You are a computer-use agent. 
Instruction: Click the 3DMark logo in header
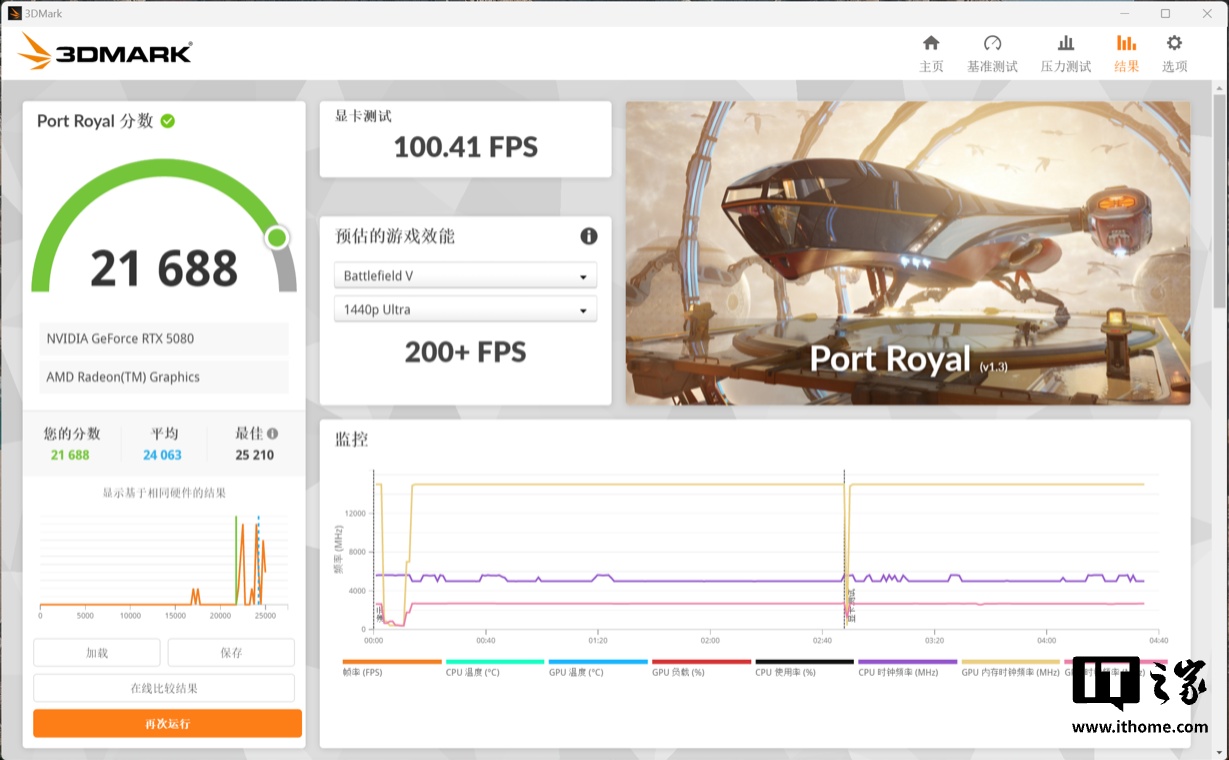[x=105, y=52]
